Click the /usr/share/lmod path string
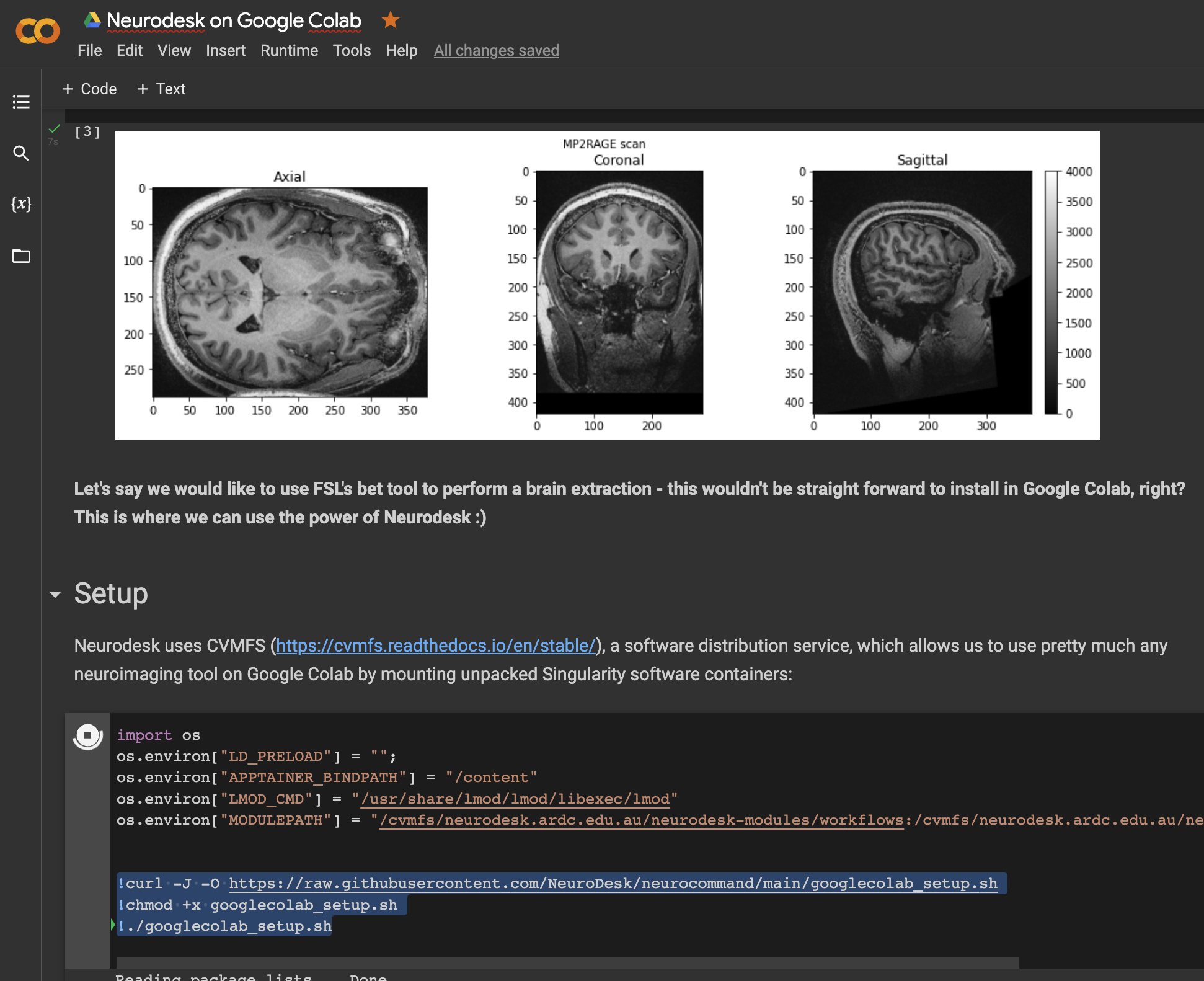The height and width of the screenshot is (981, 1204). [515, 799]
